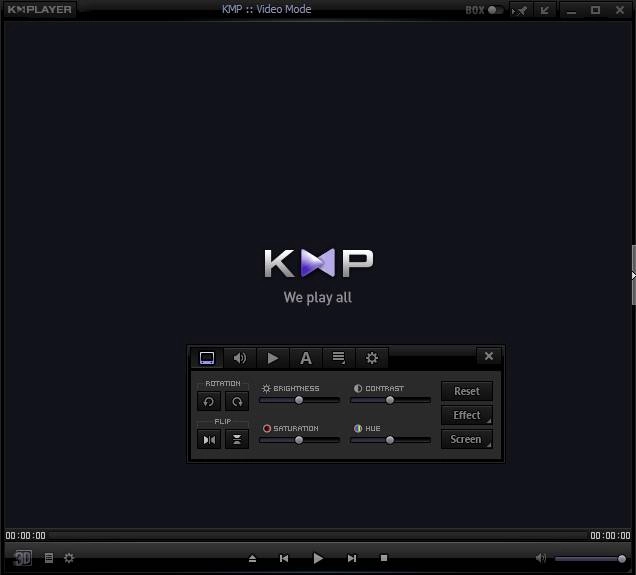Click the playback seek bar
636x575 pixels.
[318, 535]
